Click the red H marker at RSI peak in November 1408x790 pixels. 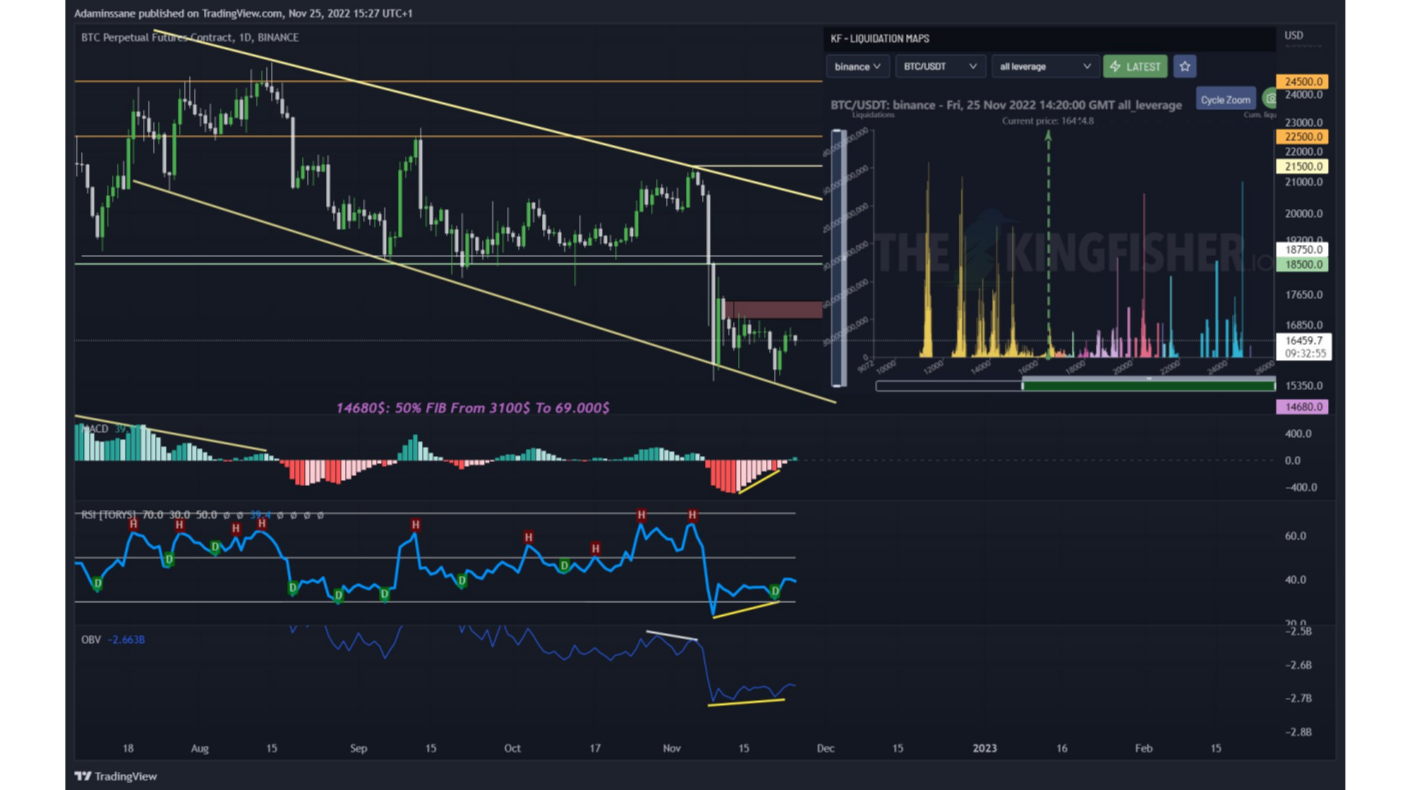[692, 515]
